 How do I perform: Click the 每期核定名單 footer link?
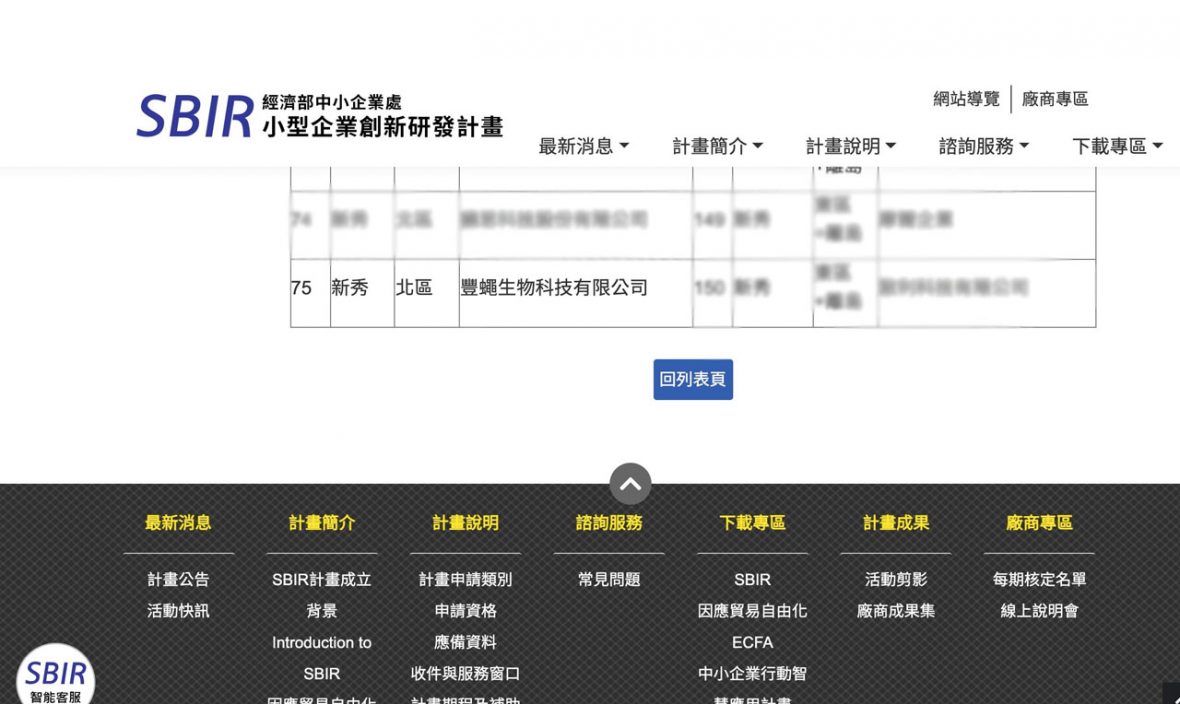[1039, 579]
